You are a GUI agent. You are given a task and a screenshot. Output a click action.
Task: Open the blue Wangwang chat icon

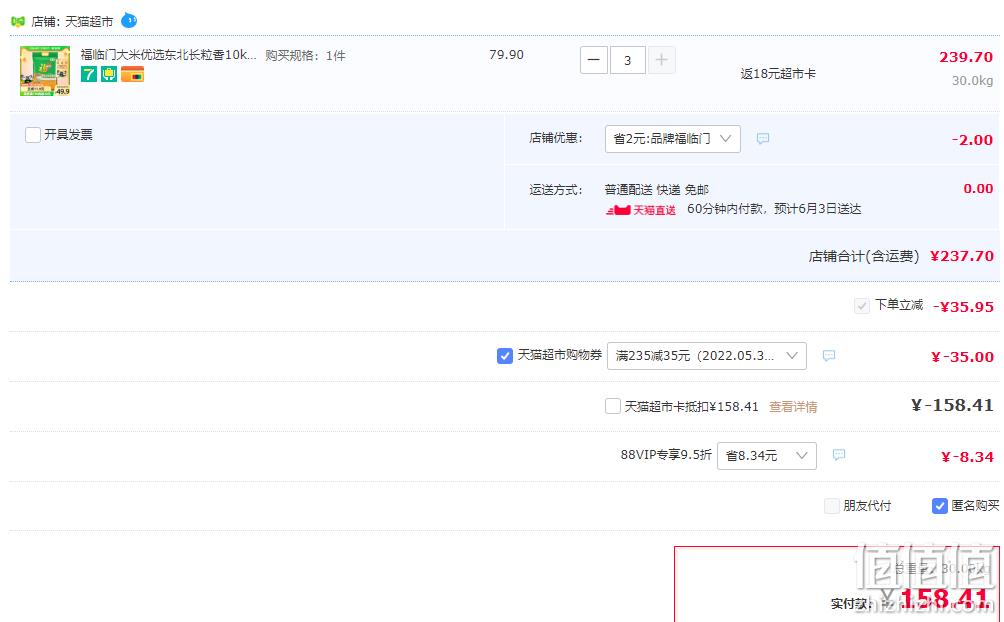tap(129, 20)
